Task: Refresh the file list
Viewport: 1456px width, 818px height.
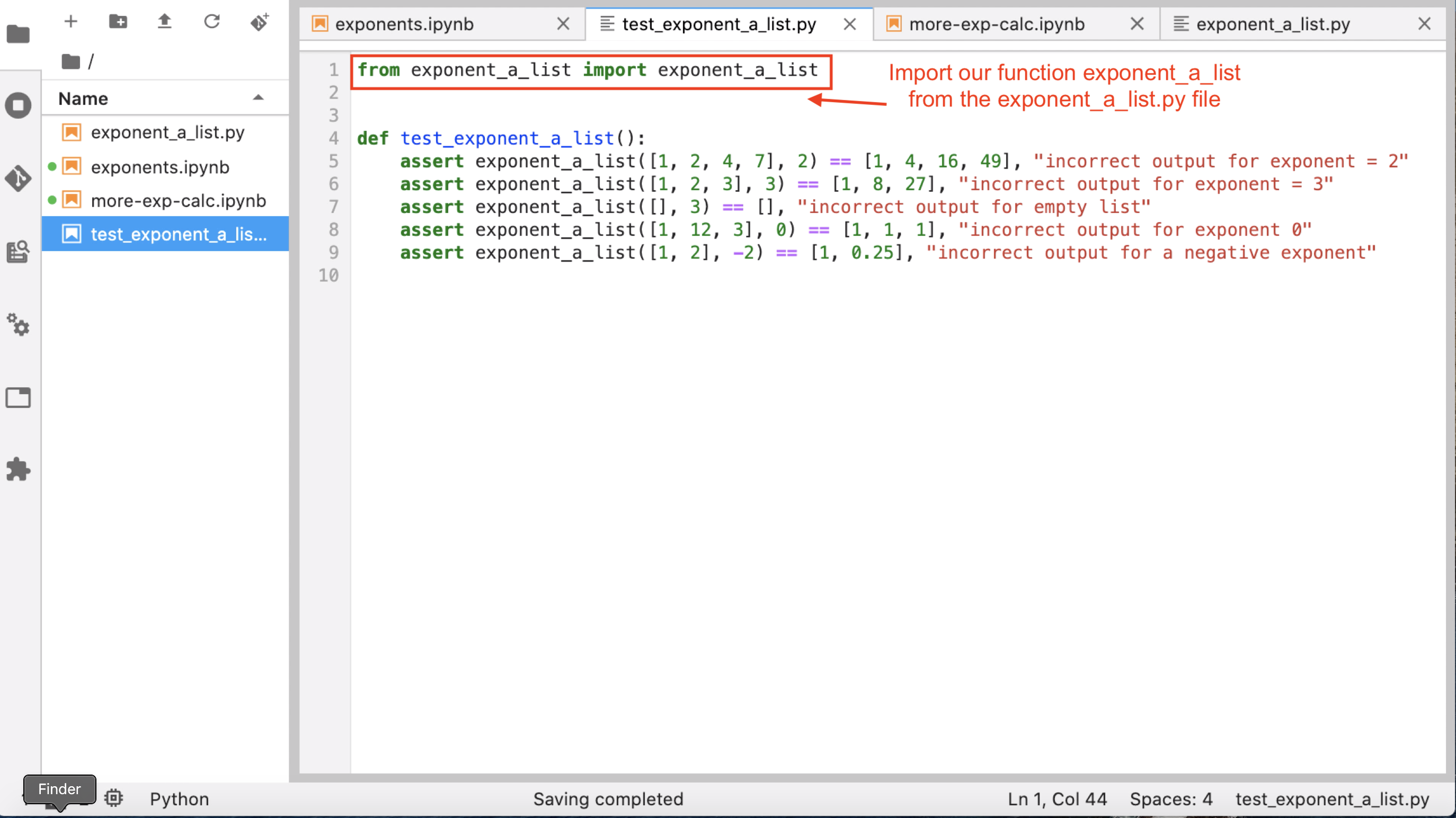Action: click(x=212, y=22)
